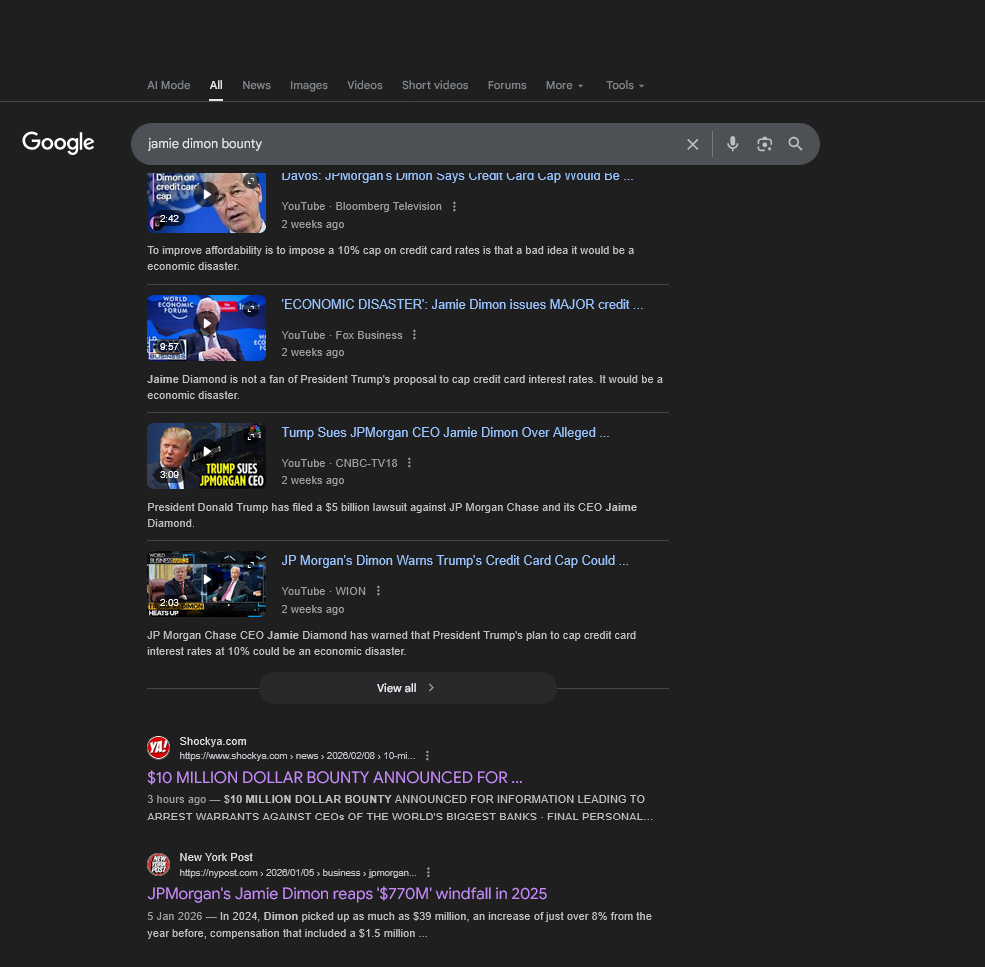Click the search input field
The image size is (985, 967).
click(400, 144)
